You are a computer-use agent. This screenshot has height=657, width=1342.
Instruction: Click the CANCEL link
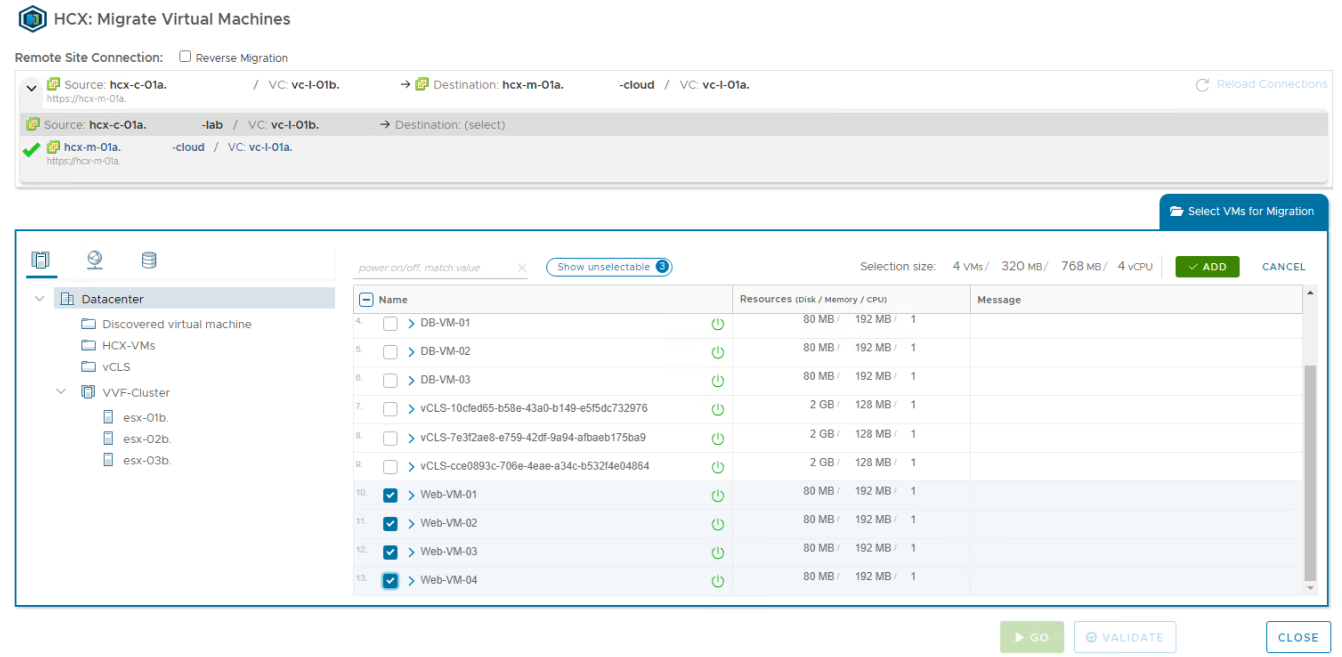point(1284,267)
